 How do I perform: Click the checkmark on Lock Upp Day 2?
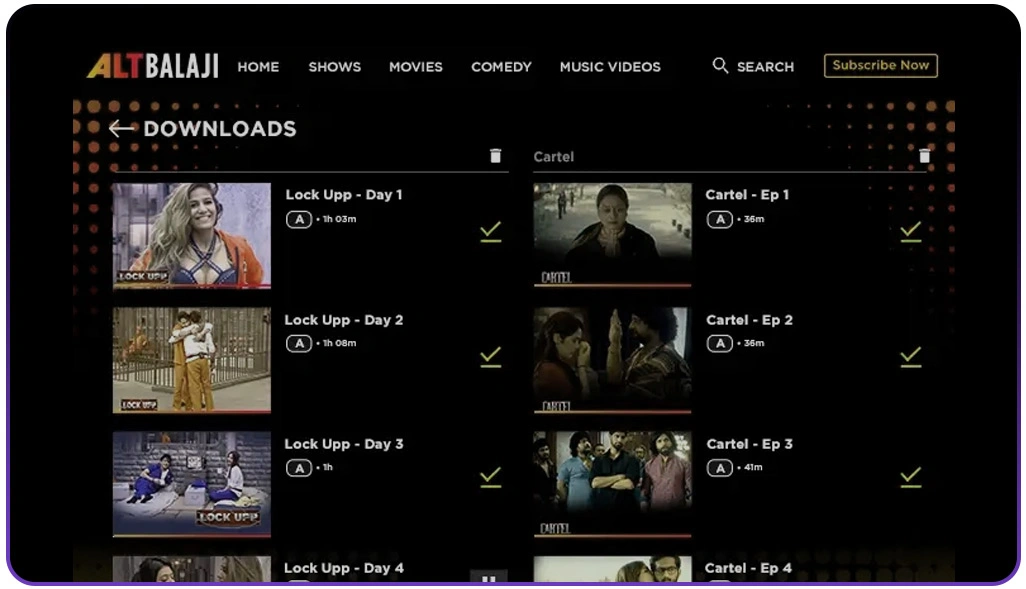point(490,356)
